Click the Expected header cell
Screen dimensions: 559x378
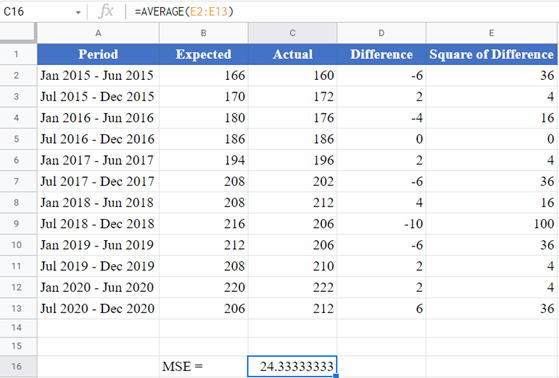(204, 54)
